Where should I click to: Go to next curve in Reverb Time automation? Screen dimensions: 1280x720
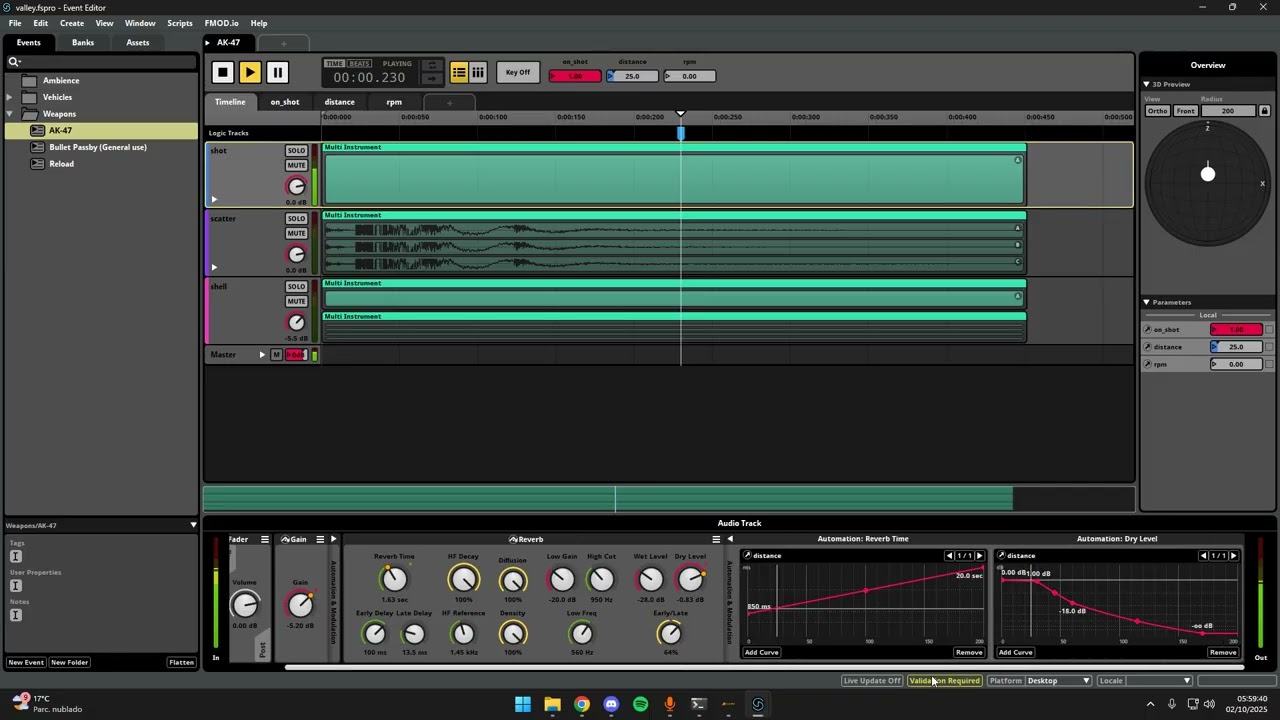(979, 556)
